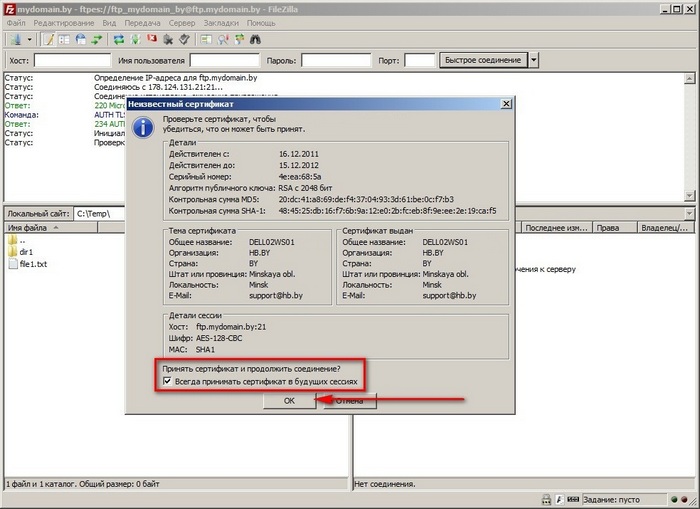Click the lock encryption icon in status bar
The height and width of the screenshot is (509, 700).
(x=546, y=499)
